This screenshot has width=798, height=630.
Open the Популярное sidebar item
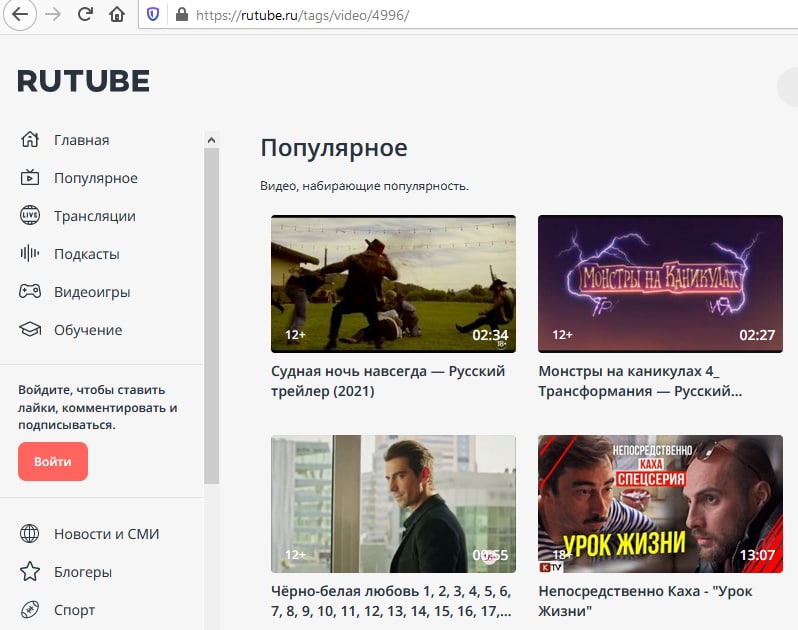click(x=96, y=178)
